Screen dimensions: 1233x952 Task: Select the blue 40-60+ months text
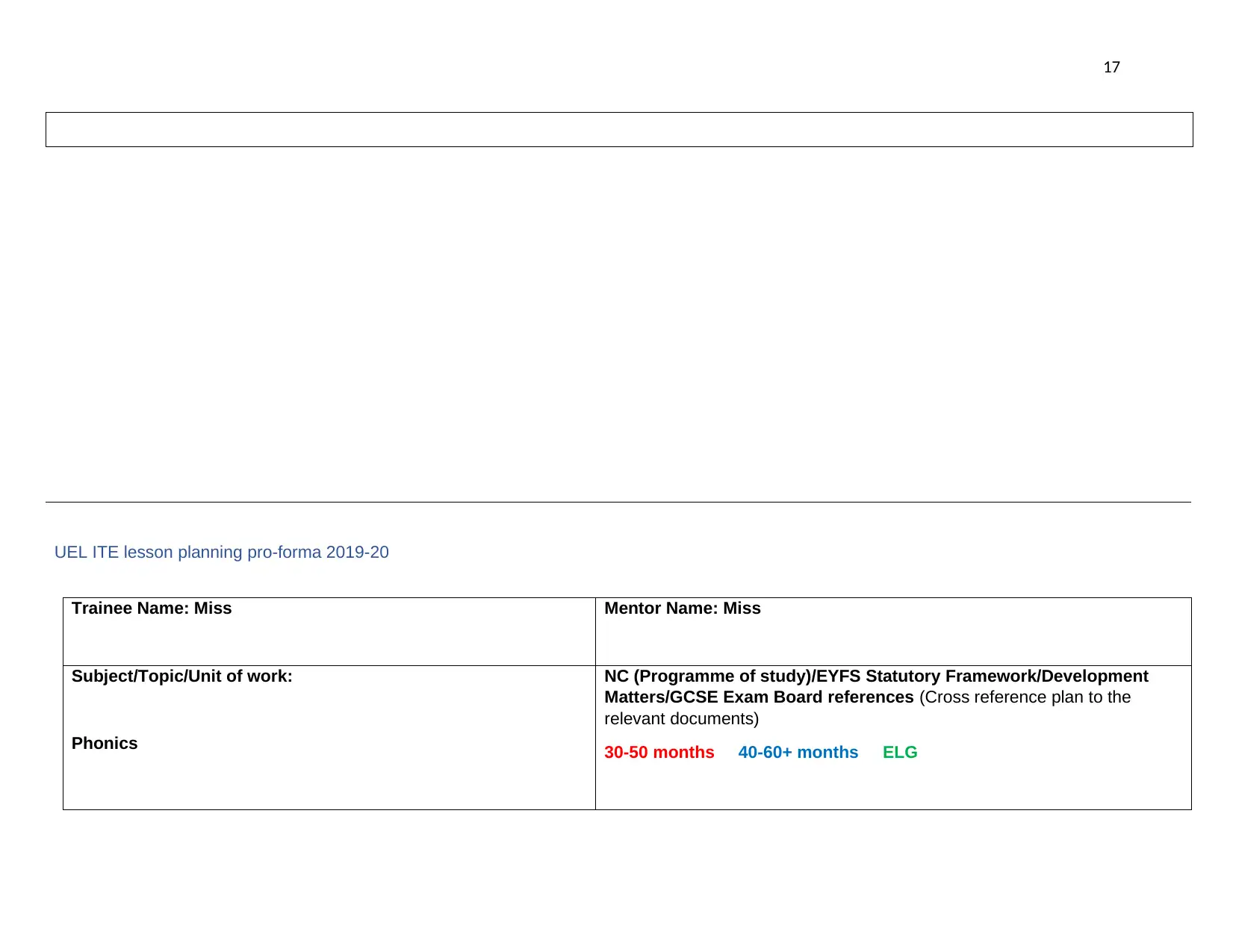pyautogui.click(x=798, y=752)
